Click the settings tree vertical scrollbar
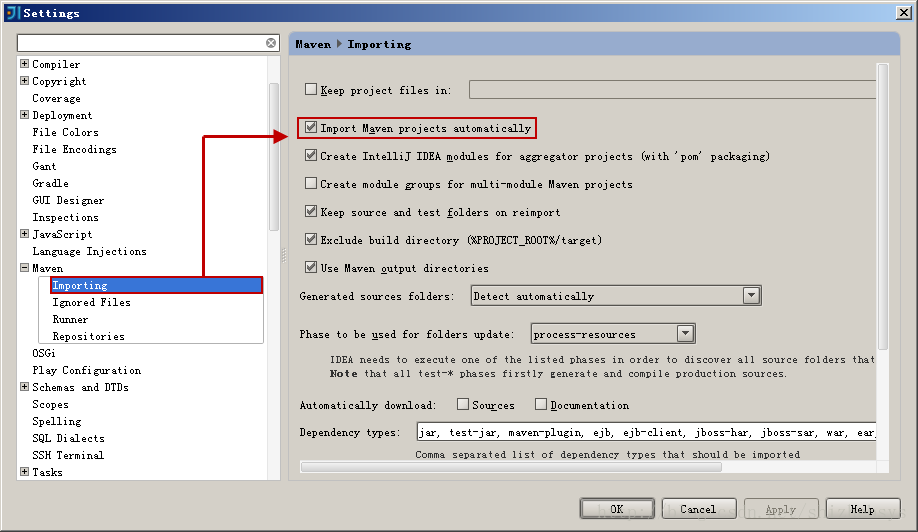The height and width of the screenshot is (532, 918). pyautogui.click(x=273, y=157)
